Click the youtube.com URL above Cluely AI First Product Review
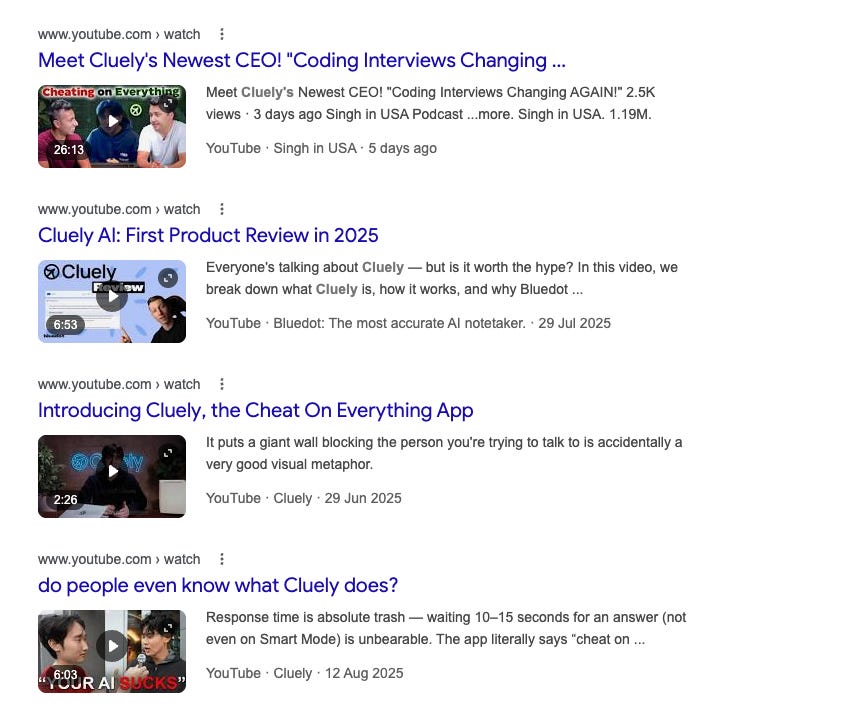 coord(119,209)
